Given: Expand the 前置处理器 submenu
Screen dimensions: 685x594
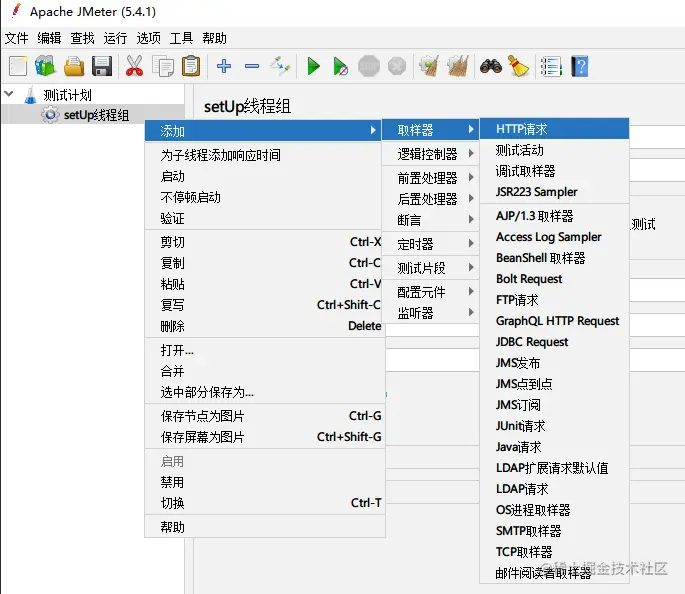Looking at the screenshot, I should tap(430, 178).
